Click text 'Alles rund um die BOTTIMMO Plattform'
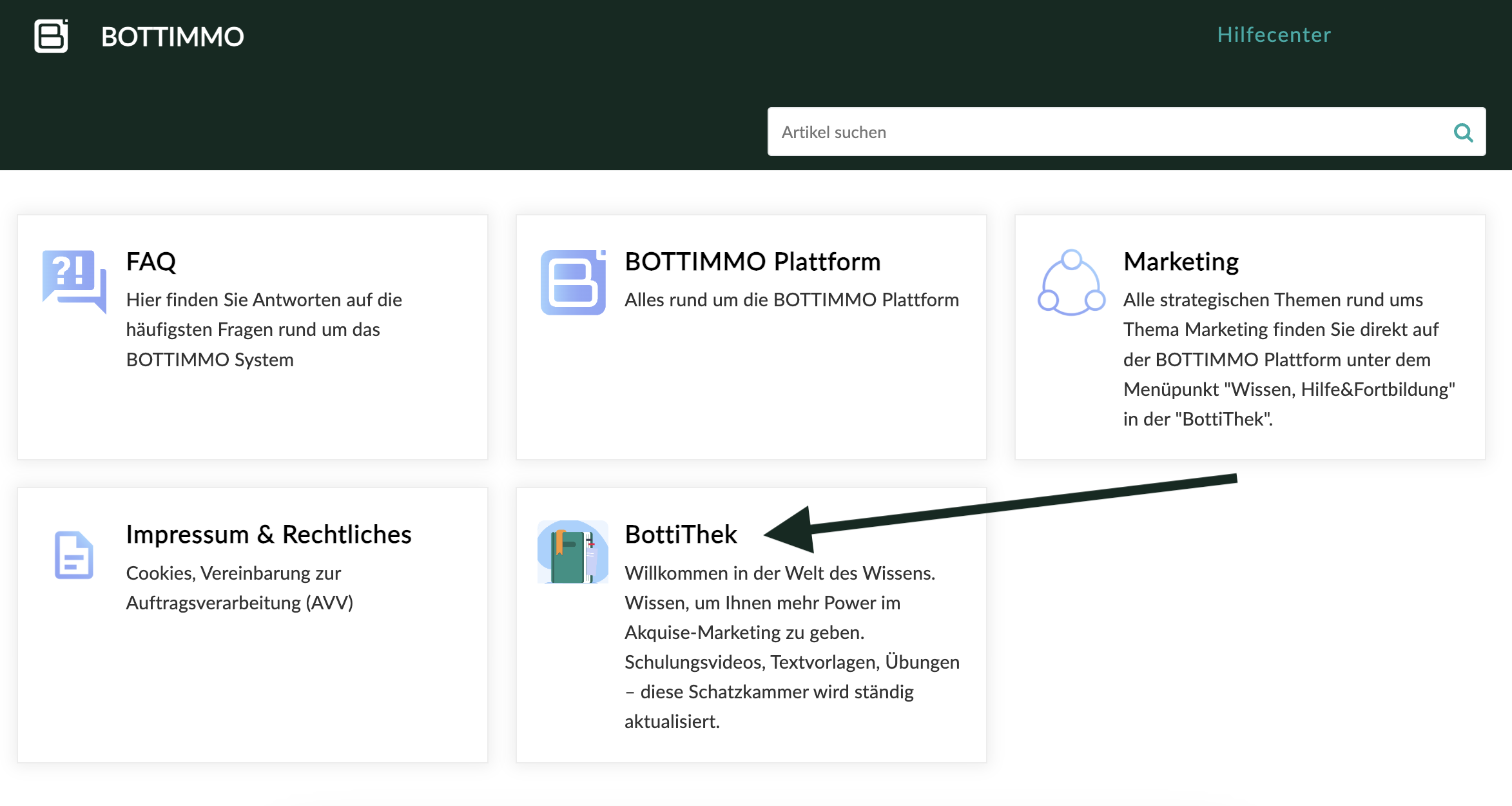 click(791, 300)
